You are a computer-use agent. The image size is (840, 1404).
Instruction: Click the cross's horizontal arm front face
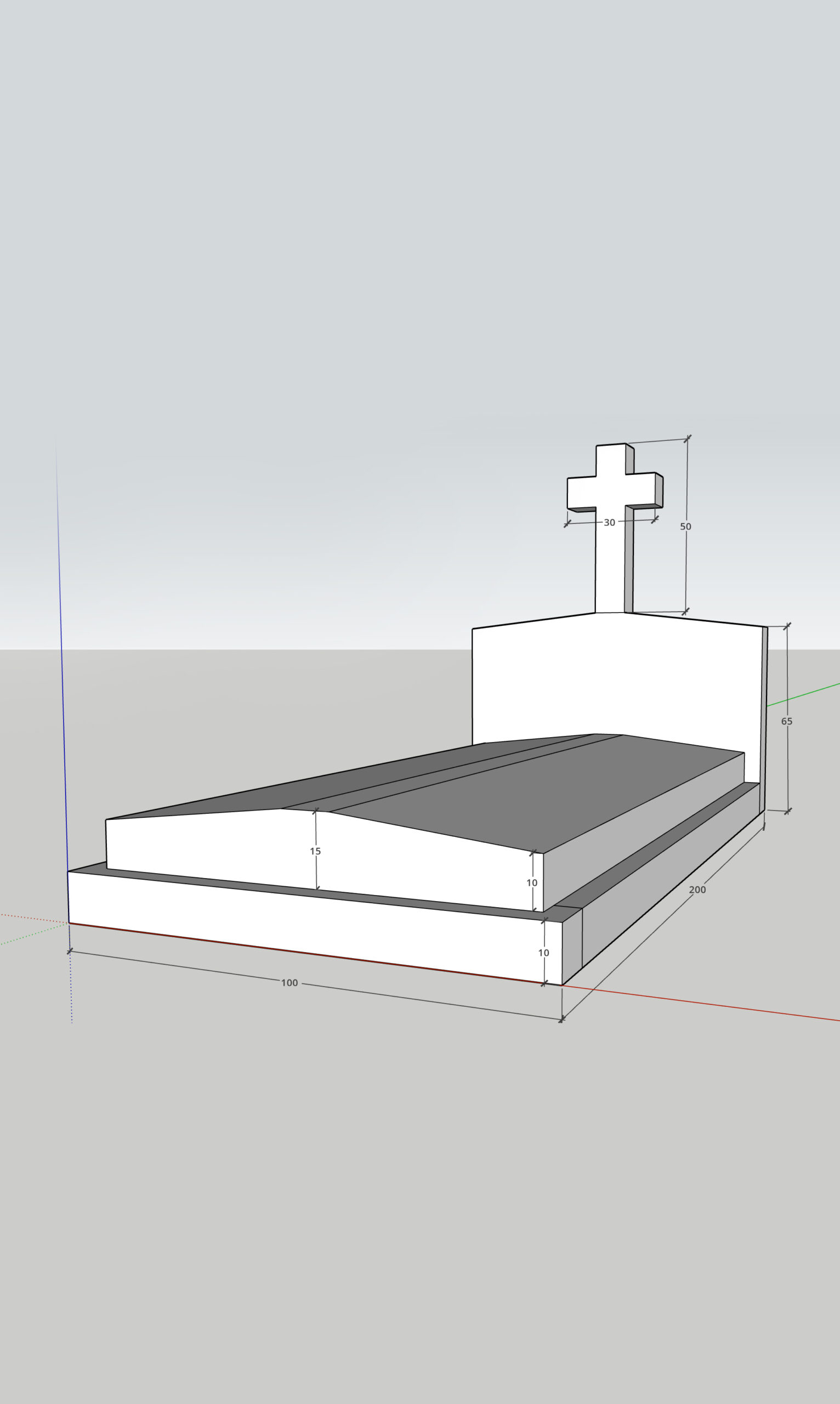(582, 493)
